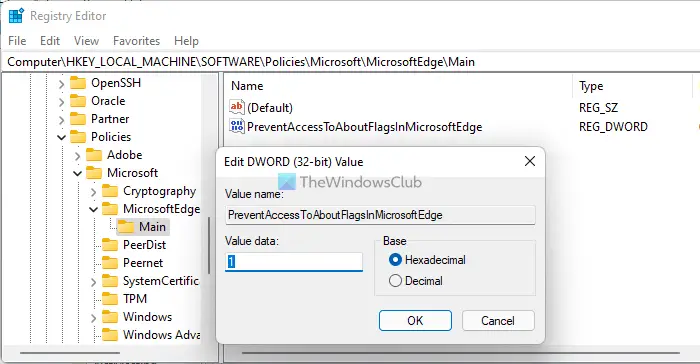Click the (Default) string value icon

click(237, 107)
